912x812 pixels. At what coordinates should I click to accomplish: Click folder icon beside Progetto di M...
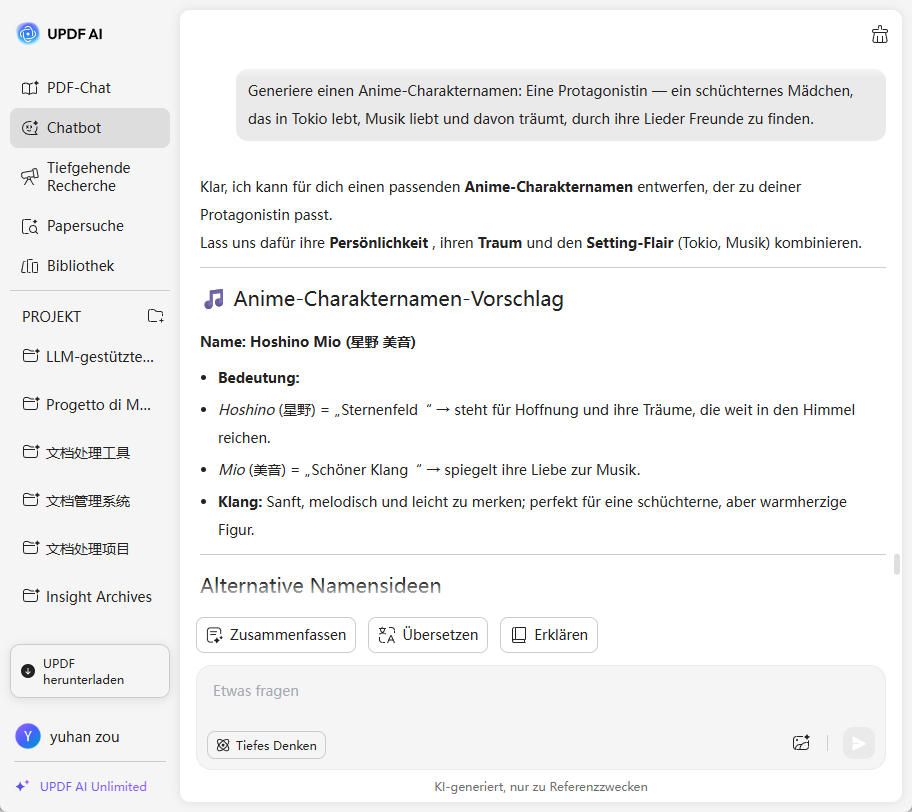coord(31,403)
